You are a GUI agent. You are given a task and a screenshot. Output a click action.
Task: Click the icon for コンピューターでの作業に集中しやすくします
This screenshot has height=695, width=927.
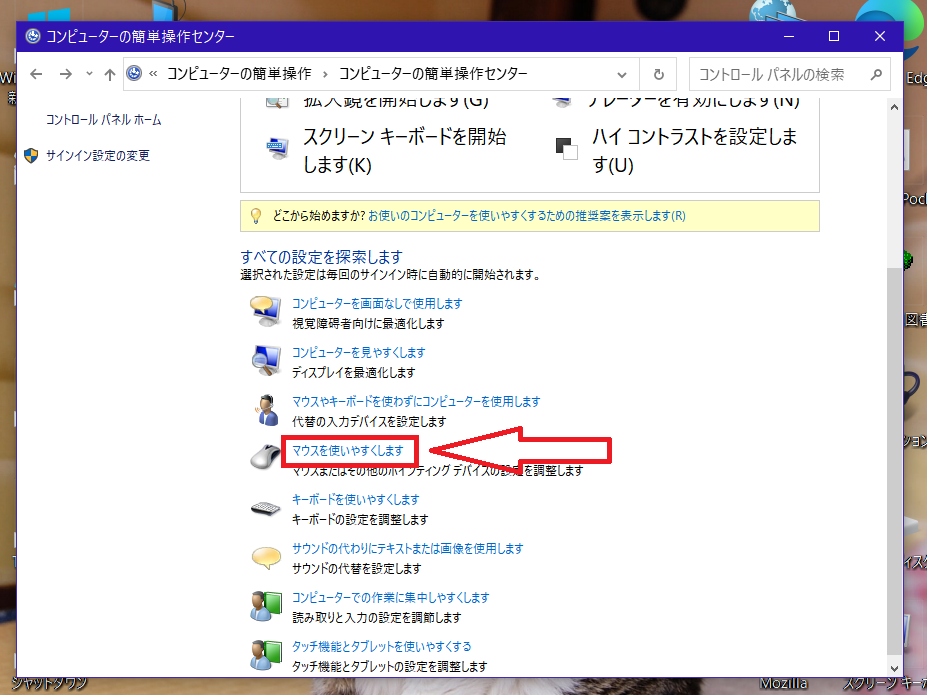click(x=265, y=606)
